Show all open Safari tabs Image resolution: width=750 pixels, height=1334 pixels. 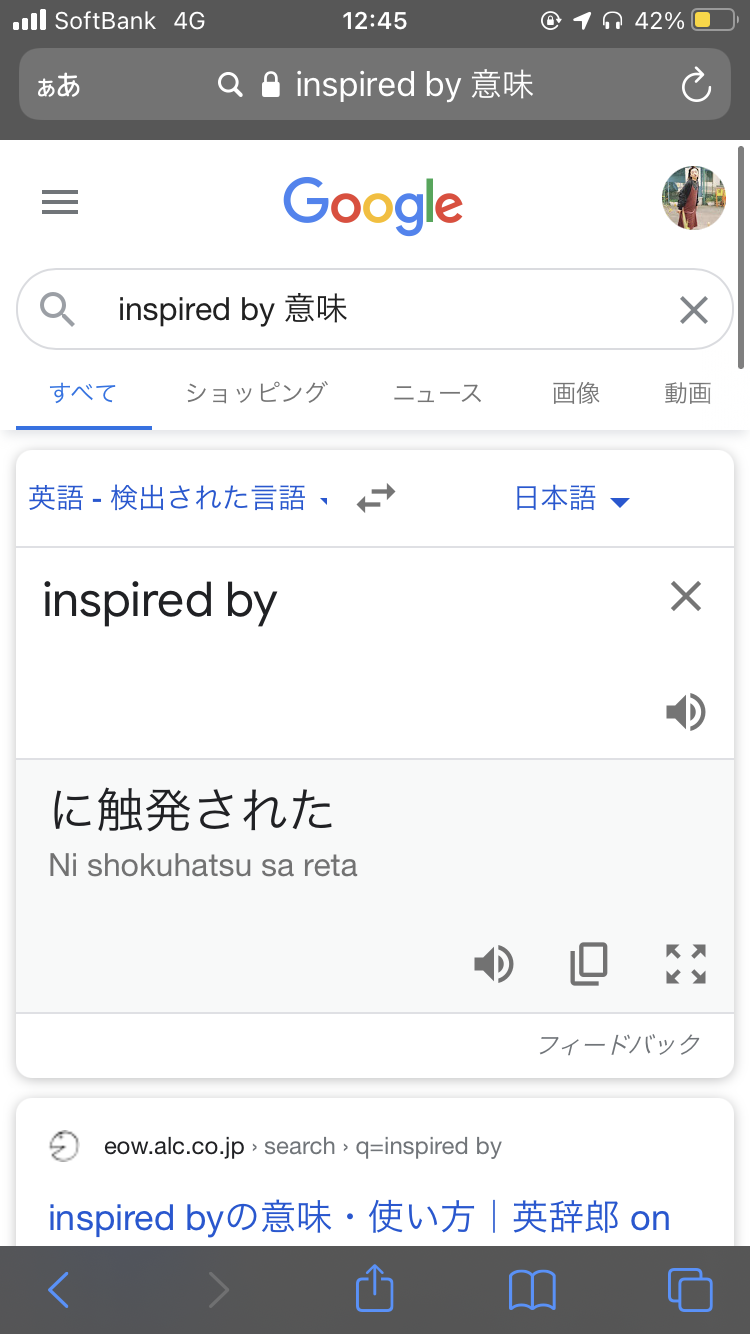coord(689,1289)
